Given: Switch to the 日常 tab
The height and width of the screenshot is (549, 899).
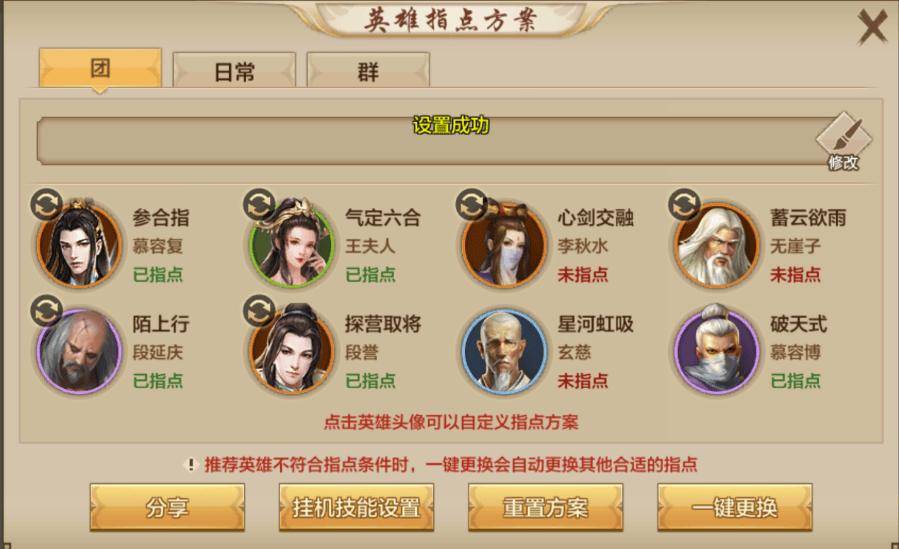Looking at the screenshot, I should [x=234, y=71].
